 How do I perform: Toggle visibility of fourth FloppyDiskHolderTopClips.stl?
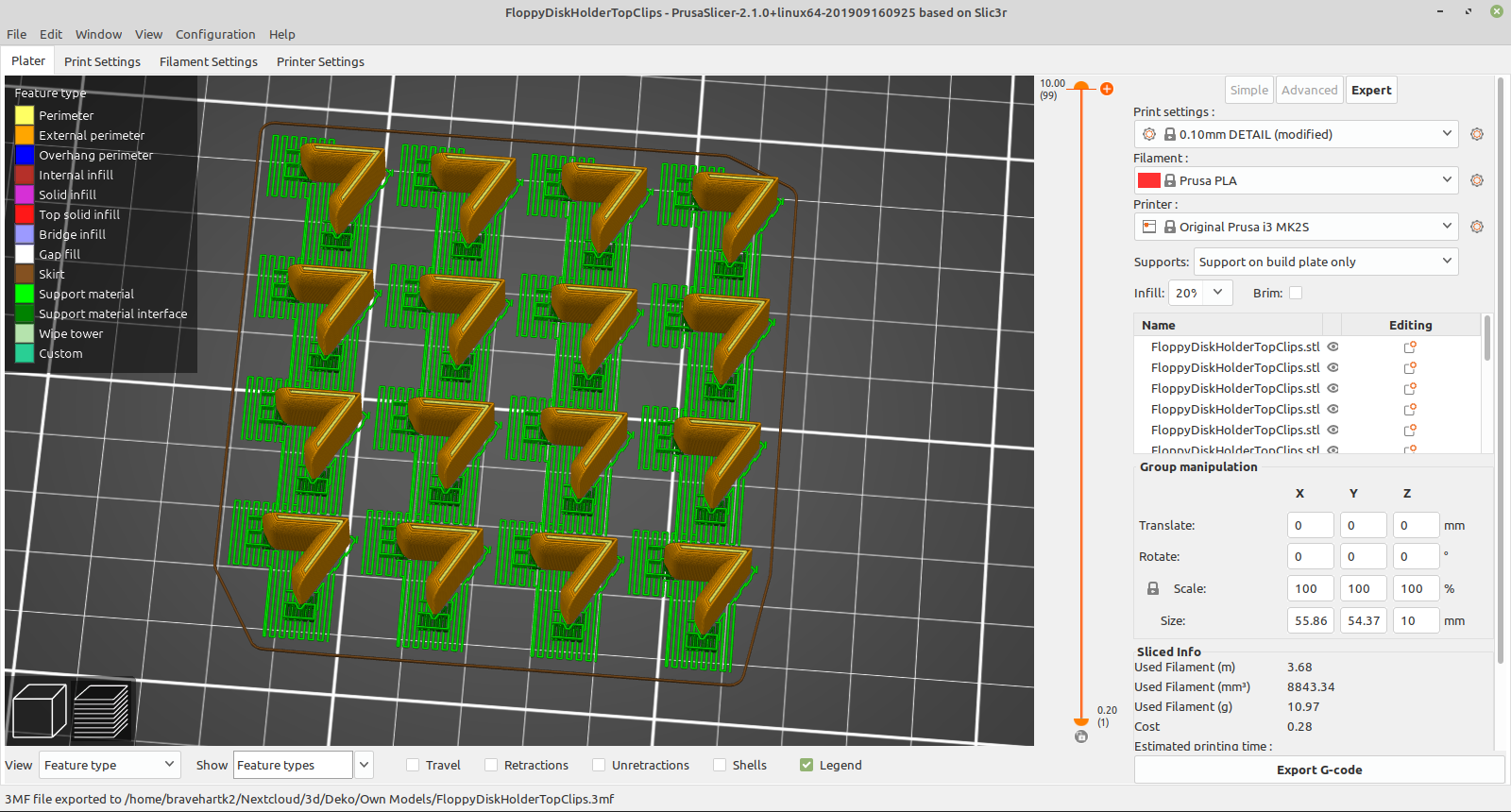click(1333, 409)
